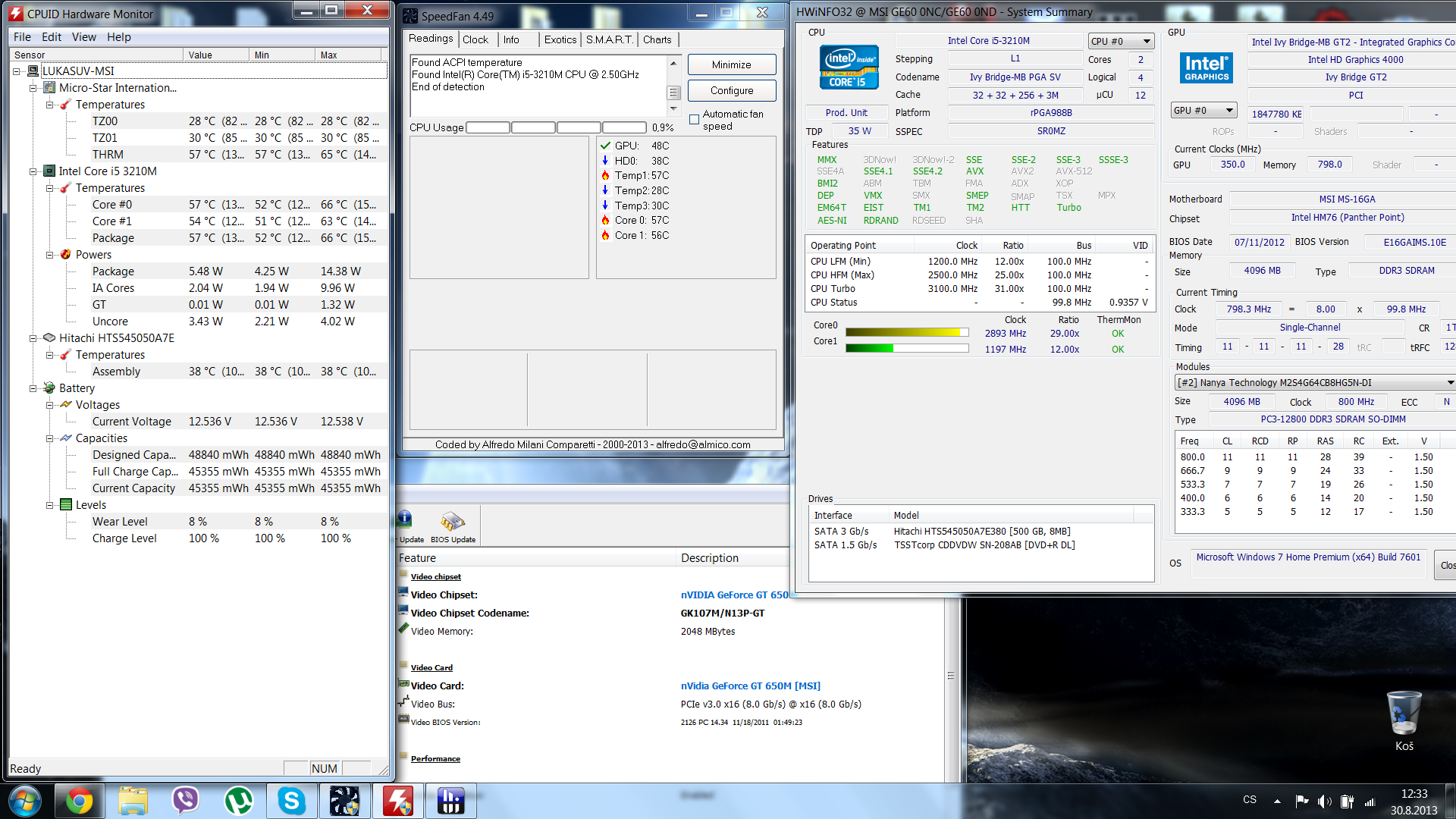Click Battery icon in HWMonitor tree
1456x819 pixels.
49,388
